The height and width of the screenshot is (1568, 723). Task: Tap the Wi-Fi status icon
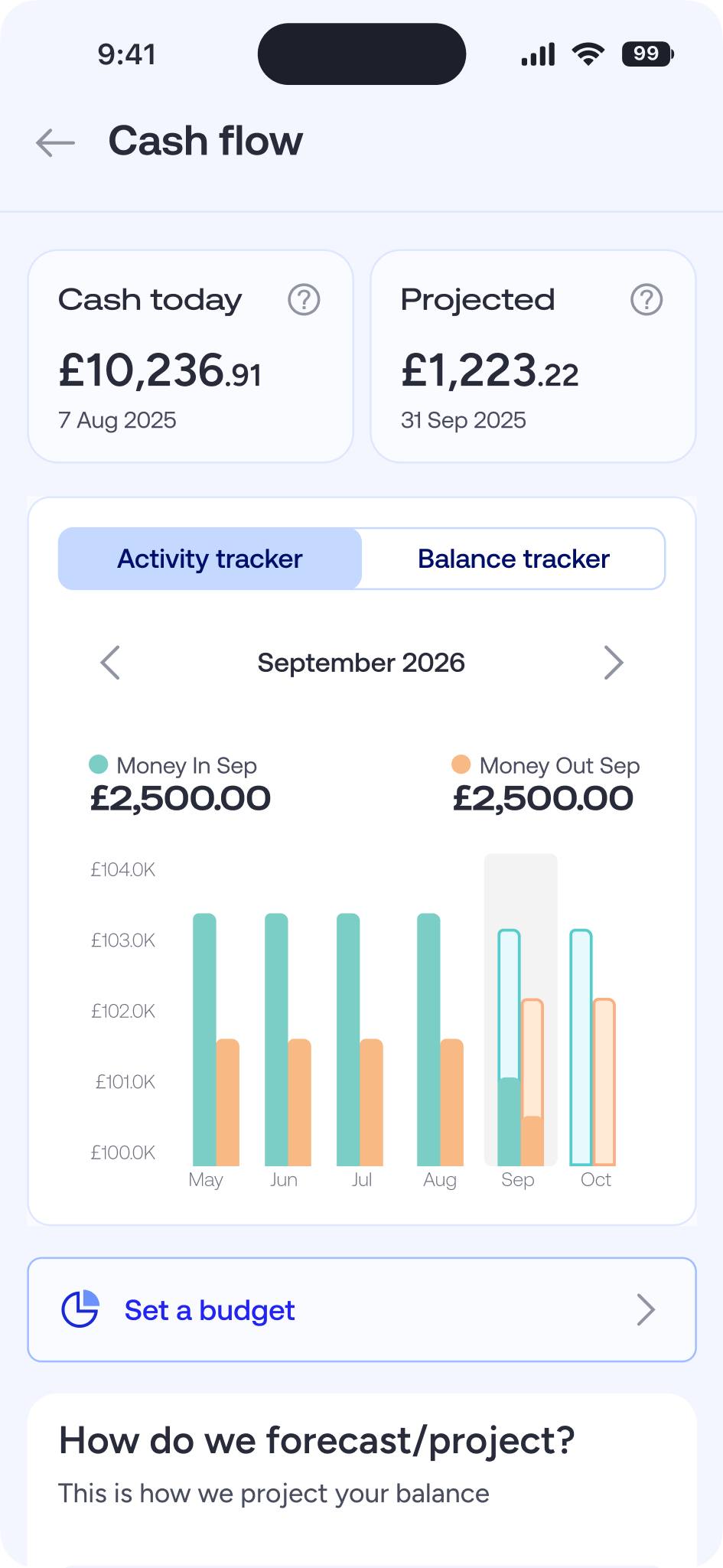pos(588,54)
